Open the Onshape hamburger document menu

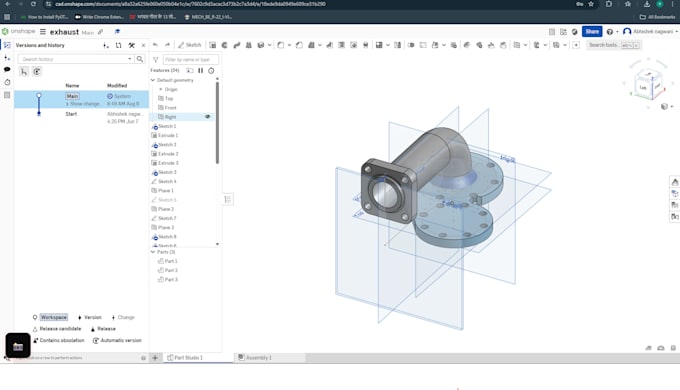pos(42,32)
